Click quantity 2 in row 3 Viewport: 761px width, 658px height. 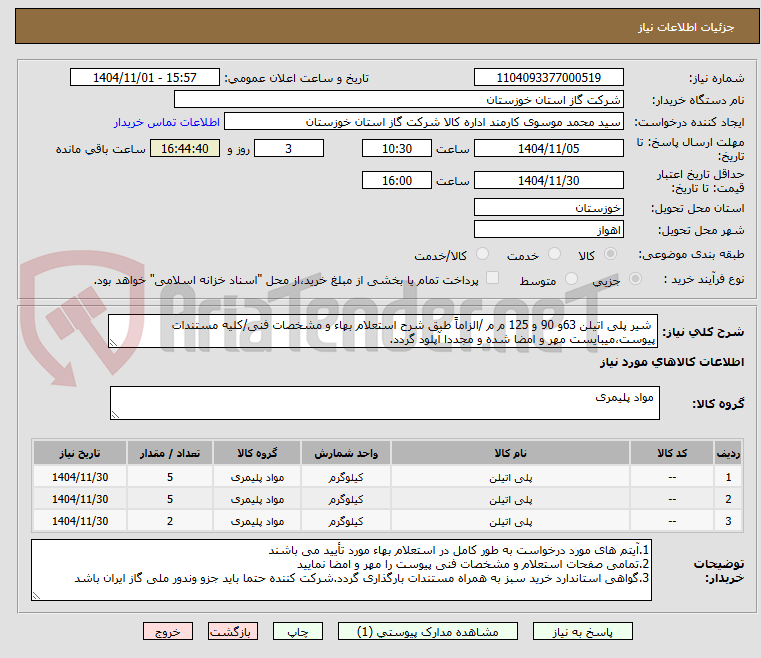(170, 521)
